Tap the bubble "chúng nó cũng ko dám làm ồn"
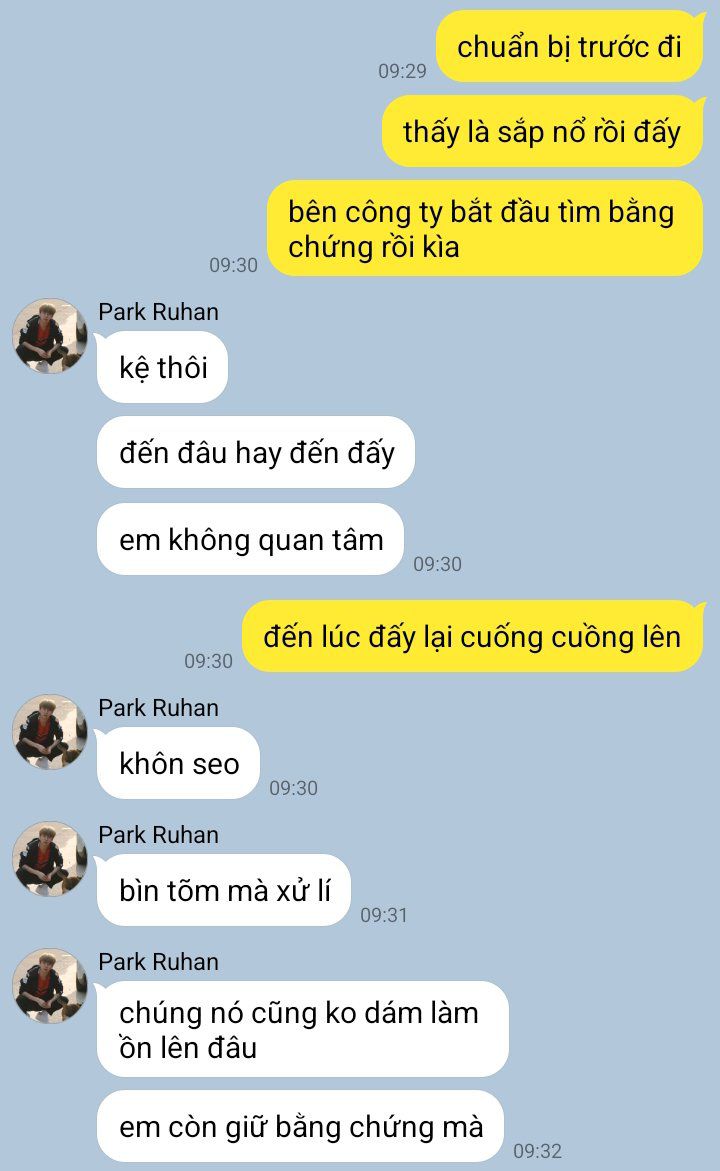 point(302,1029)
